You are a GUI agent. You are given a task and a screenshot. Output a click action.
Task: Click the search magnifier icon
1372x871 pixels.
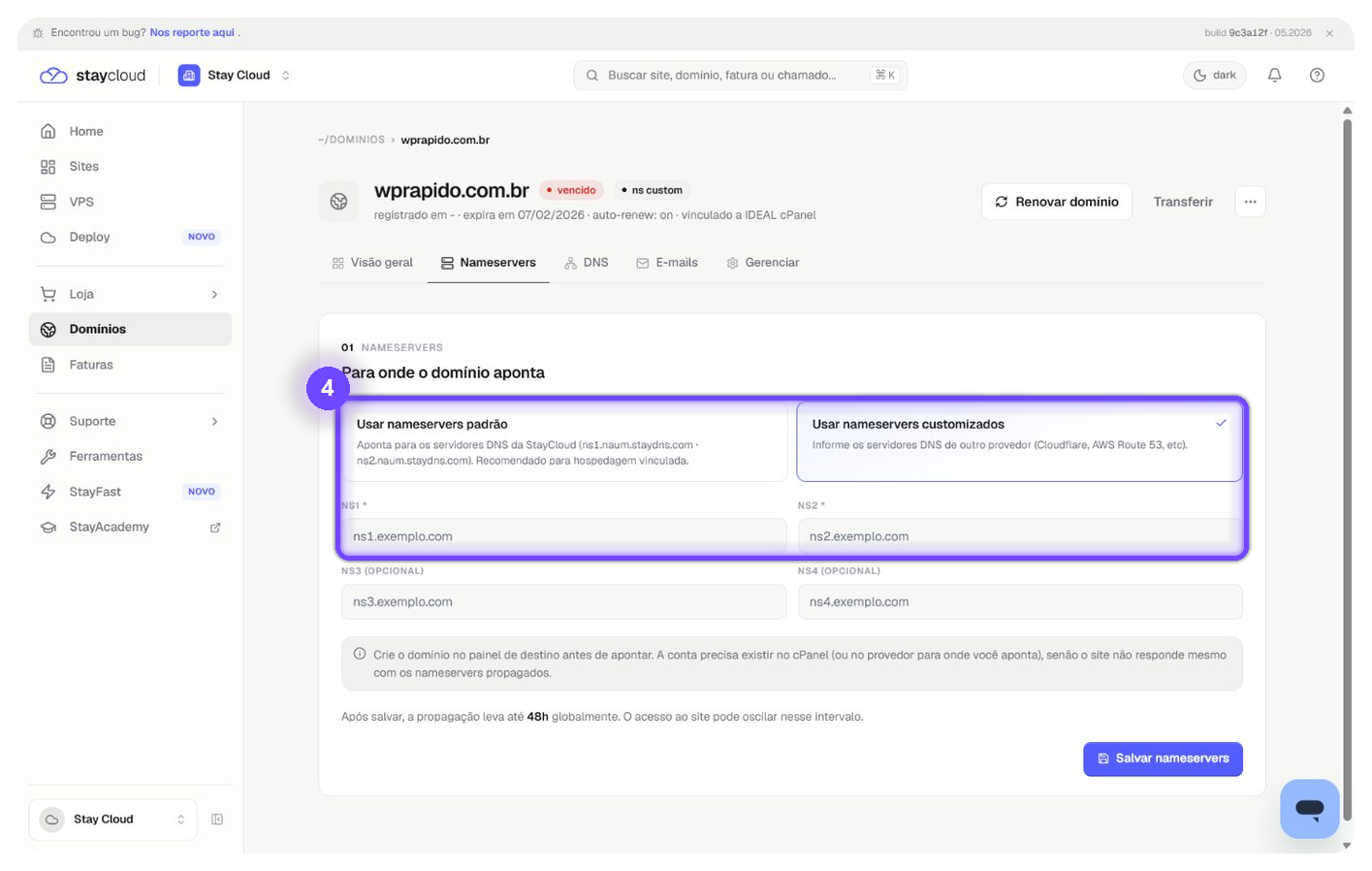pos(591,76)
